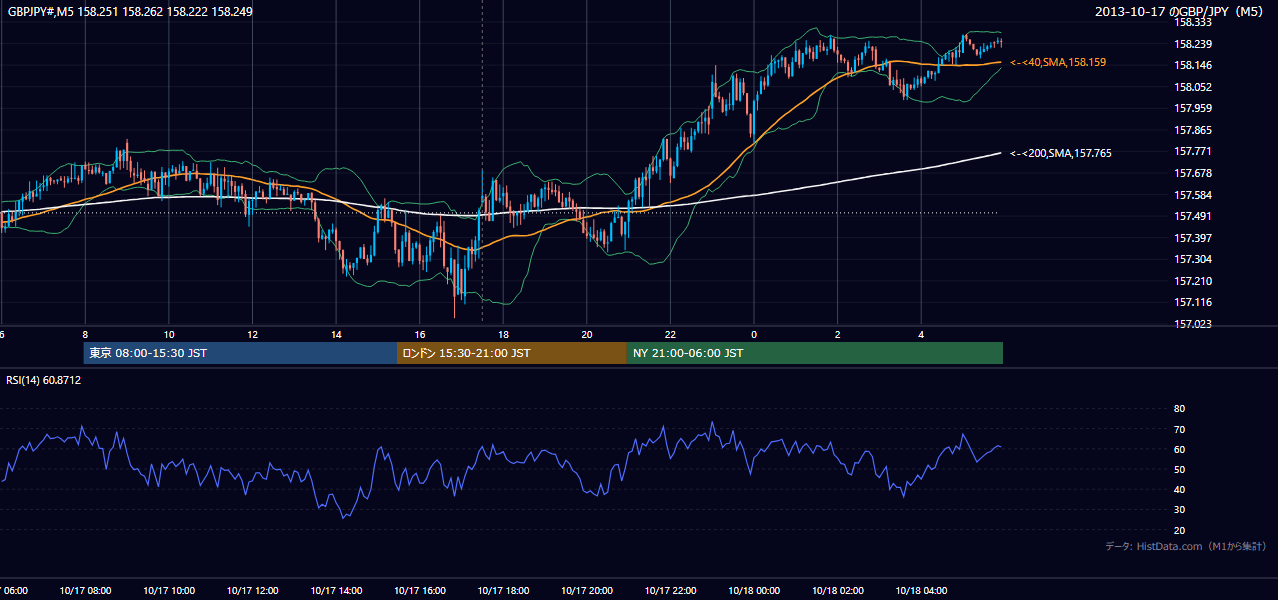Image resolution: width=1278 pixels, height=600 pixels.
Task: Click the 157.865 price axis label
Action: pos(1193,130)
